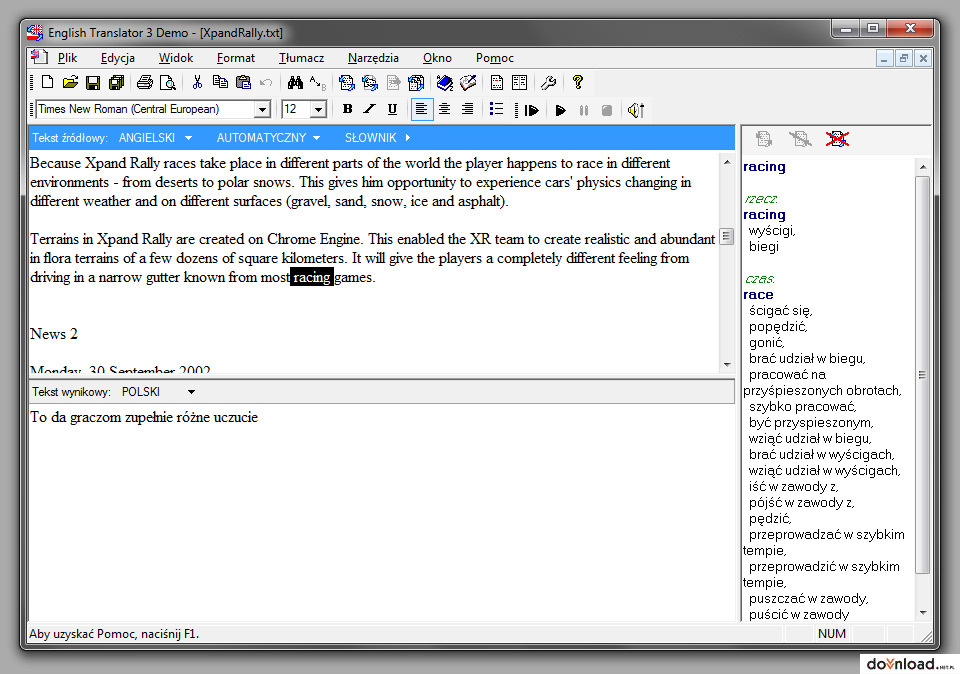Click the second grayed struck-through document icon in dictionary panel
The width and height of the screenshot is (960, 674).
click(x=800, y=139)
